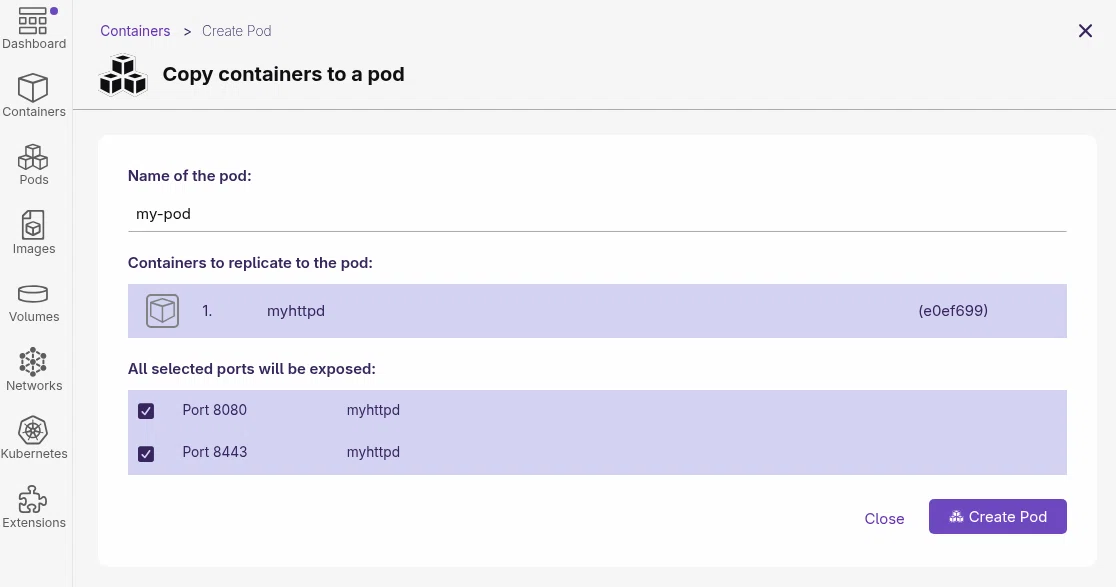
Task: Uncheck the Port 8443 checkbox
Action: tap(146, 453)
